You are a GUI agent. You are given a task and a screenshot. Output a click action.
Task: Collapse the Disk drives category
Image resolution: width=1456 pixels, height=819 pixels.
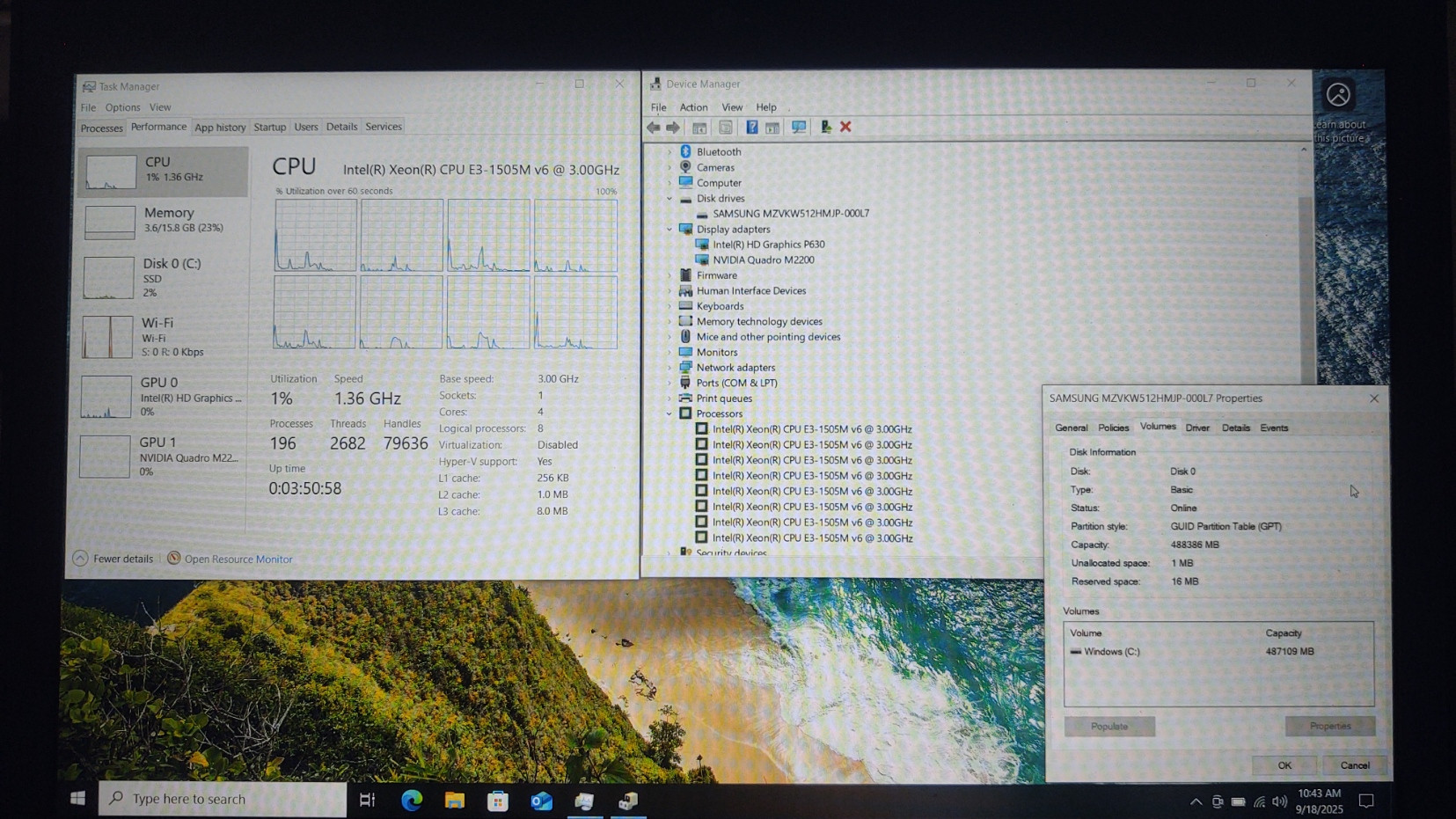click(x=669, y=199)
